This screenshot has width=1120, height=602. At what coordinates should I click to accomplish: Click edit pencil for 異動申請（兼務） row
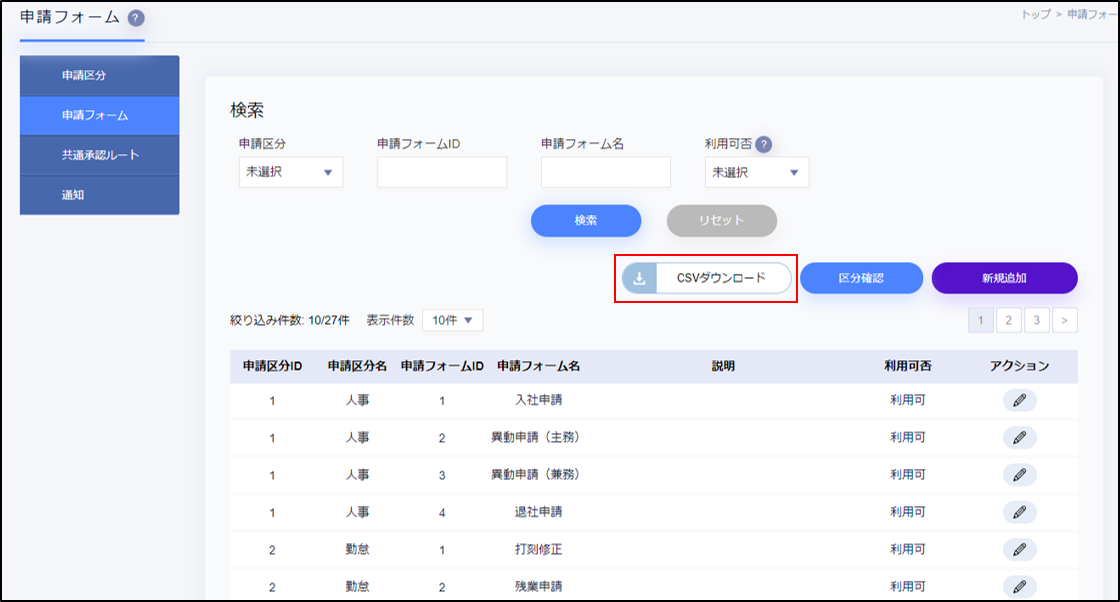[1019, 475]
